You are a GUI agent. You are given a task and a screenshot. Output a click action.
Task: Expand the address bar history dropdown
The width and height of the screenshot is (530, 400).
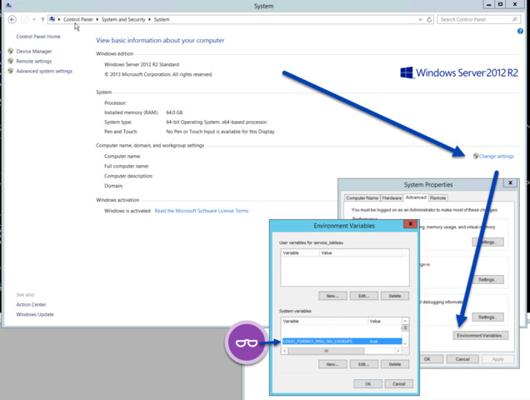click(420, 20)
